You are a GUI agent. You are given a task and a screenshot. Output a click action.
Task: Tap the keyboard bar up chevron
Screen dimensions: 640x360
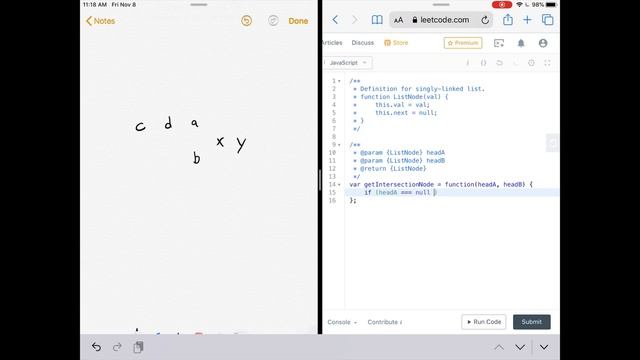(499, 347)
